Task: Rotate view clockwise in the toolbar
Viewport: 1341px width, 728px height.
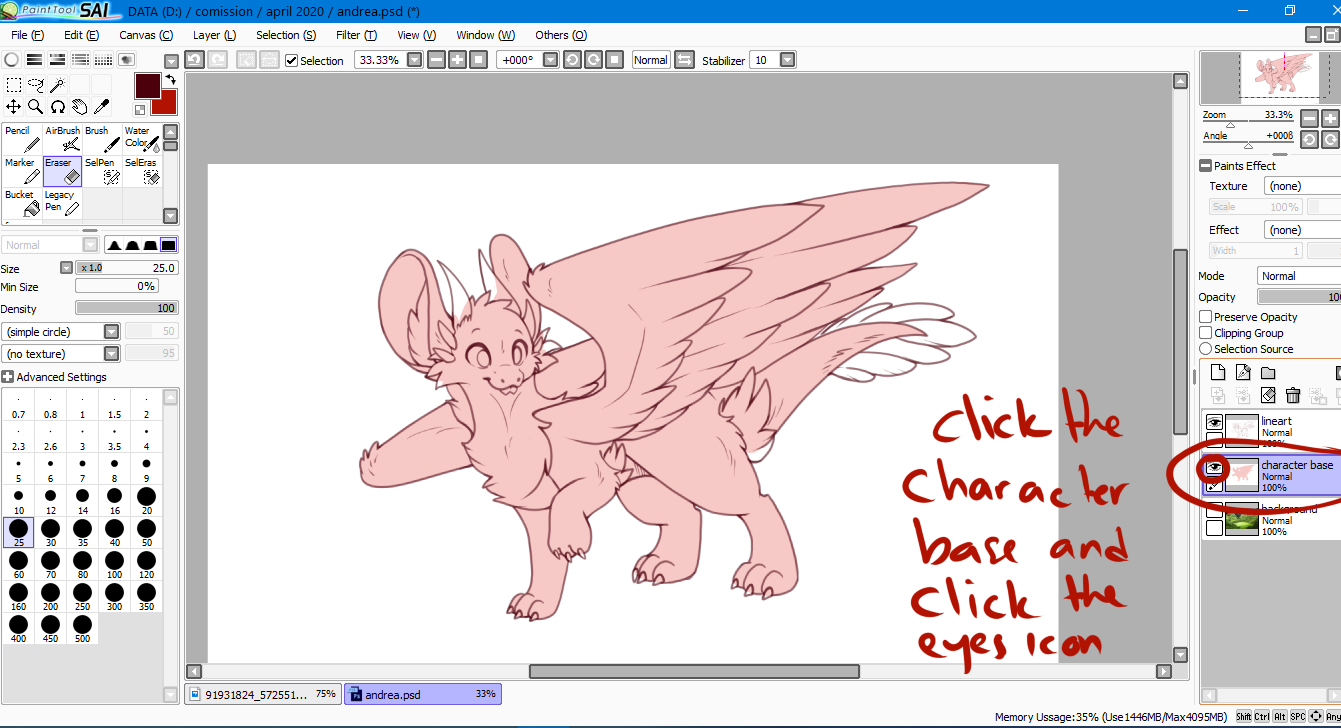Action: pos(593,60)
